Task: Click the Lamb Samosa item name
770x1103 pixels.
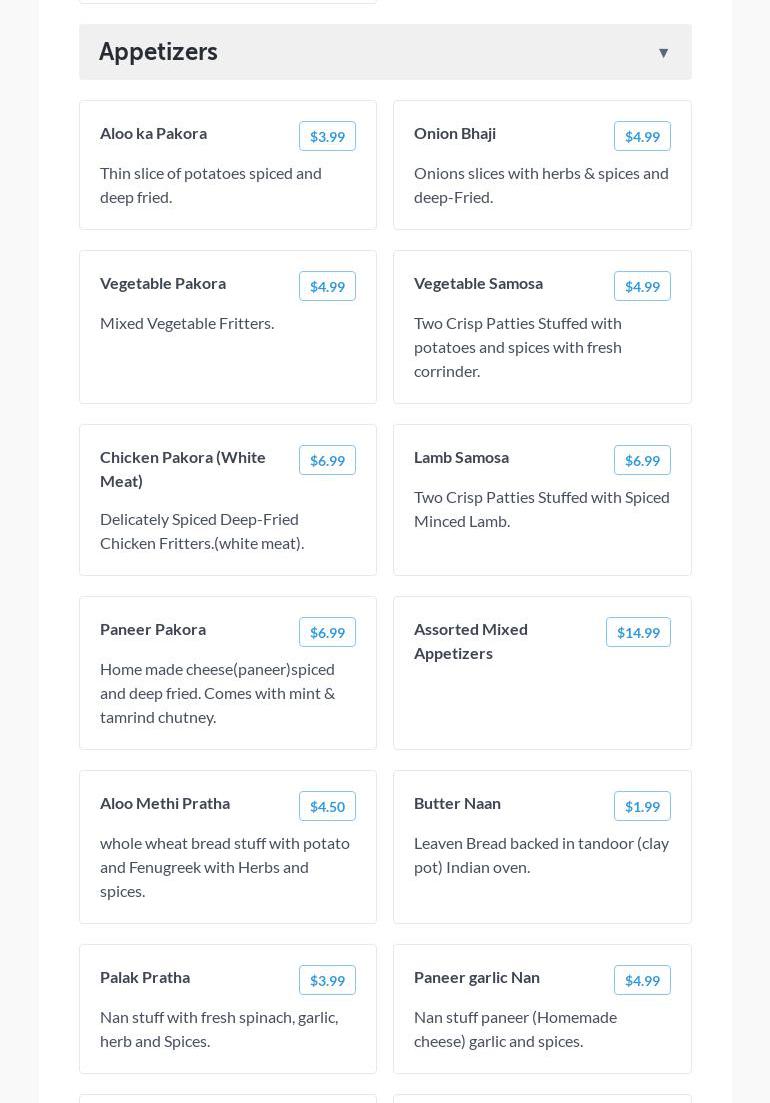Action: (x=461, y=458)
